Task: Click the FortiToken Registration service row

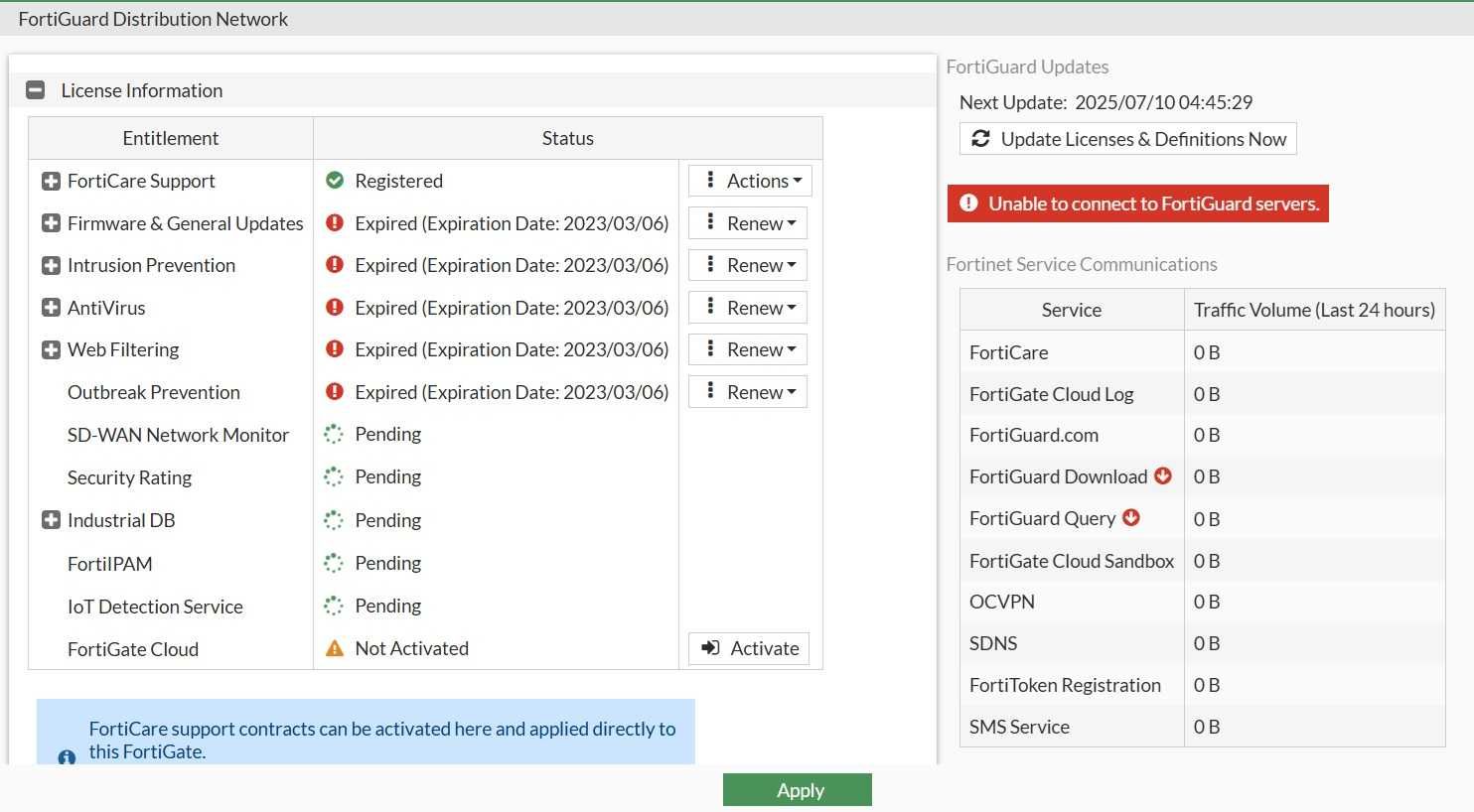Action: pos(1203,685)
